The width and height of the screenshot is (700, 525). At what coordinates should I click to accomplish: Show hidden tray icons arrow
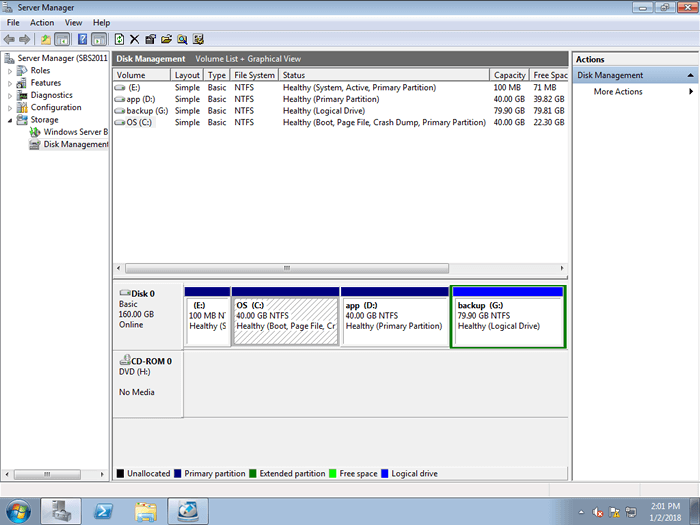581,512
